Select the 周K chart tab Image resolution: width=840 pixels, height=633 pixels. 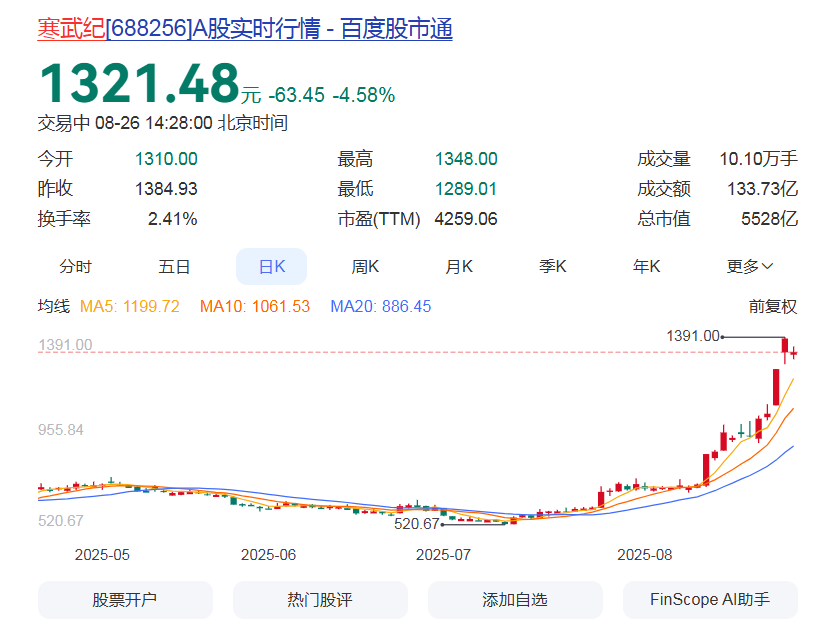point(365,266)
